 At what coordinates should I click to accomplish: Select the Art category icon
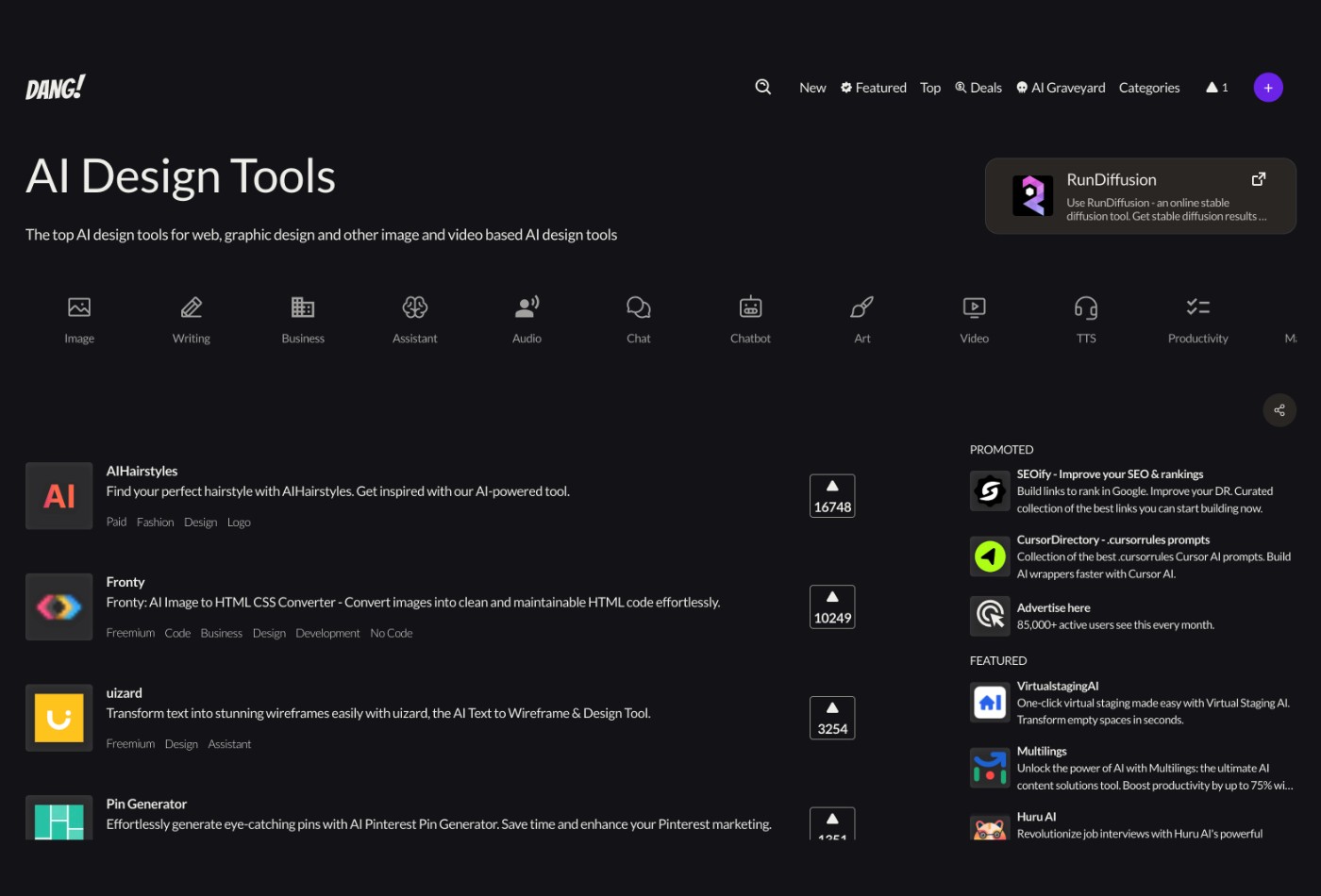tap(862, 307)
